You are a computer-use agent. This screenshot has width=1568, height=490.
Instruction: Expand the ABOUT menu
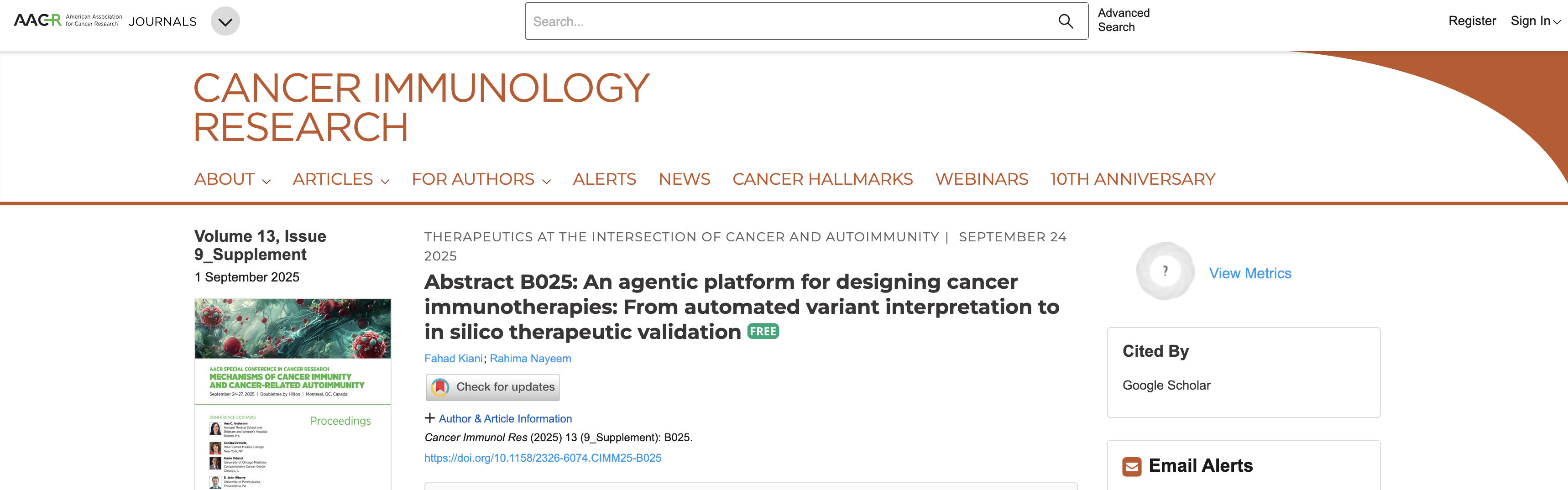point(232,180)
